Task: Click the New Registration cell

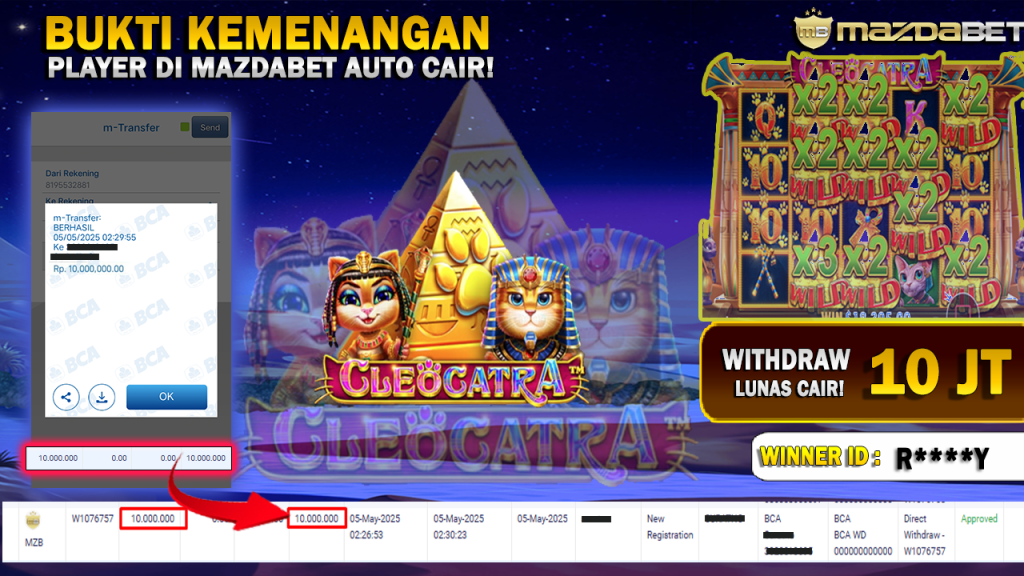Action: 669,526
